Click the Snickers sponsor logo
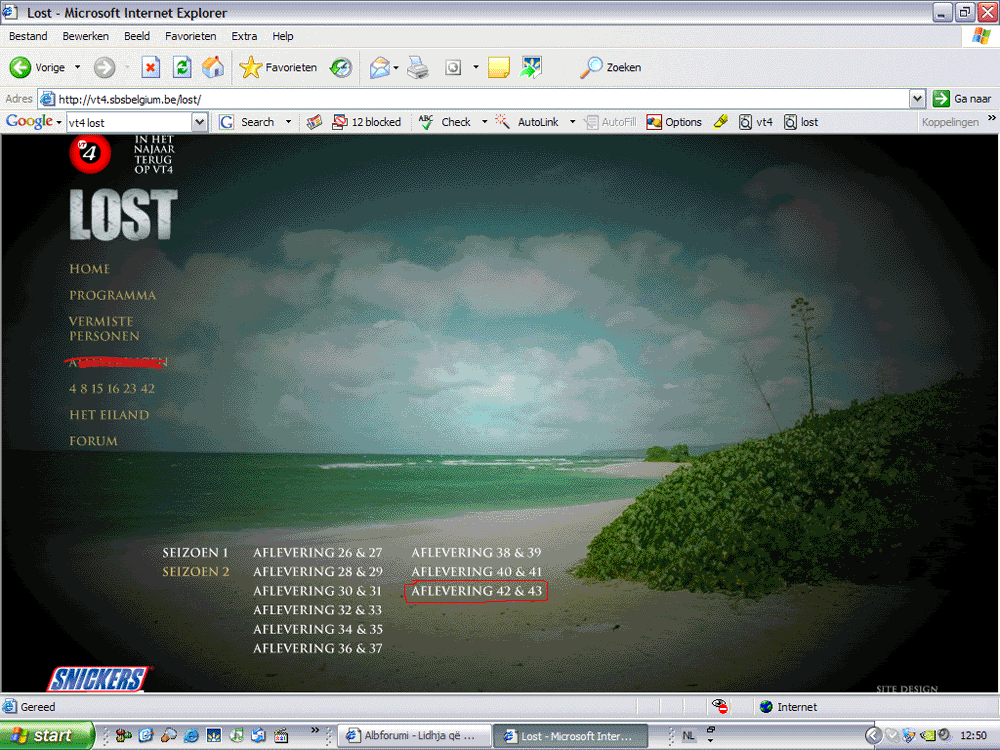Screen dimensions: 1000x750 coord(99,679)
